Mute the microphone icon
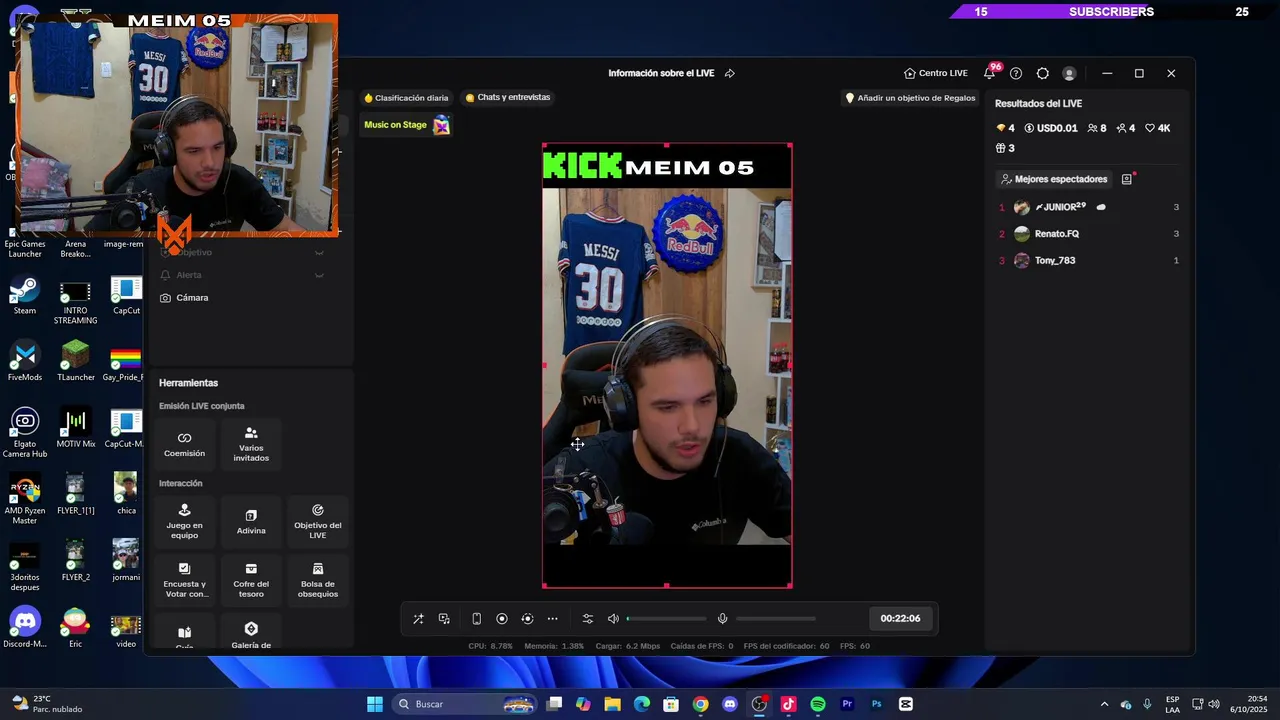This screenshot has height=720, width=1280. pos(722,619)
